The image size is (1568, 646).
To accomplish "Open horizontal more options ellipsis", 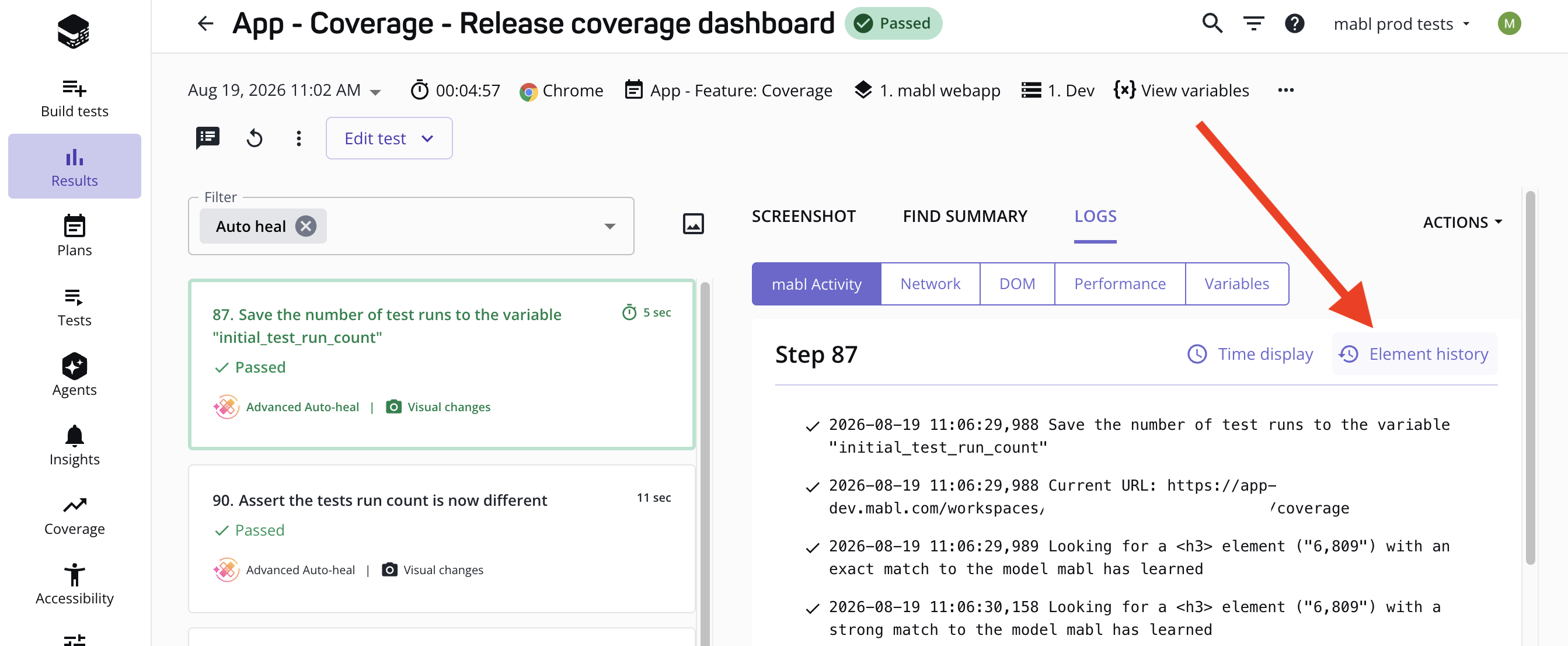I will (x=1285, y=90).
